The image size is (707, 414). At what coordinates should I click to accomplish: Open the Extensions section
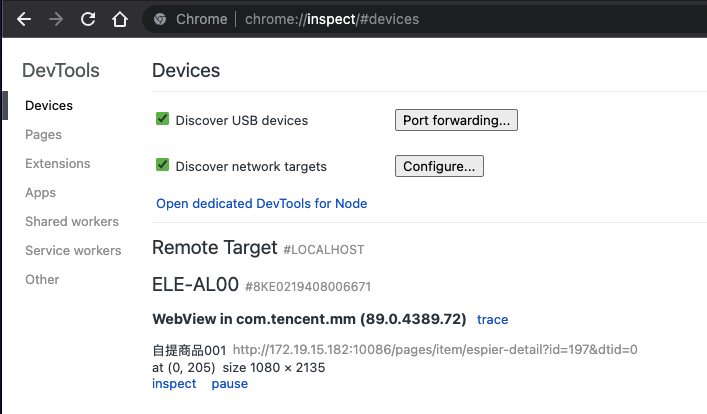tap(57, 163)
